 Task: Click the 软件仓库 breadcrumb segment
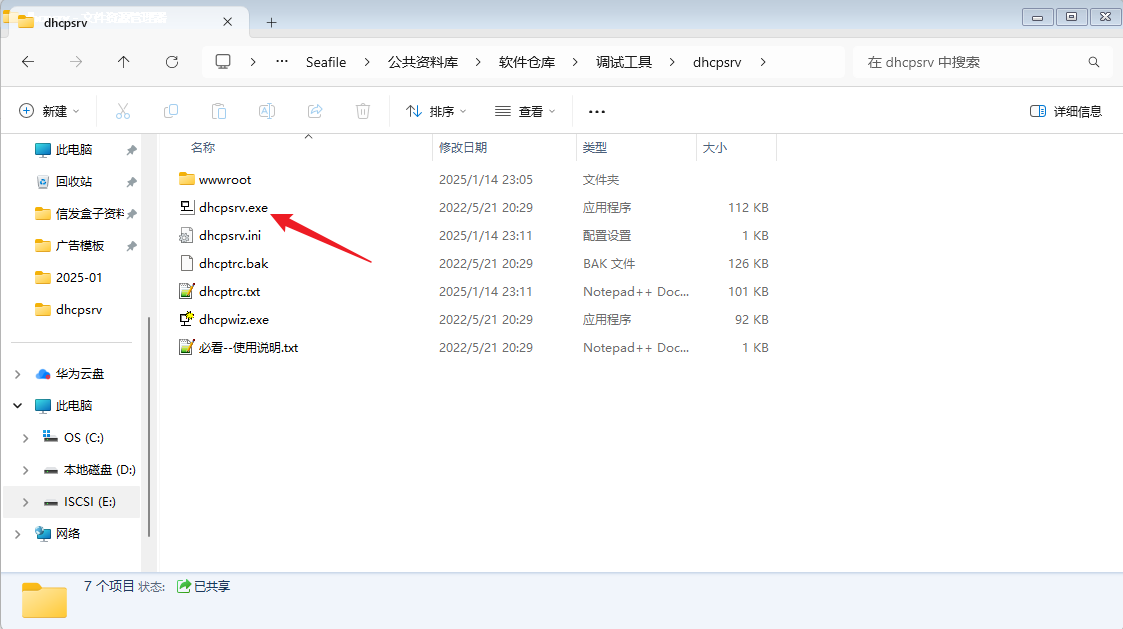point(527,62)
